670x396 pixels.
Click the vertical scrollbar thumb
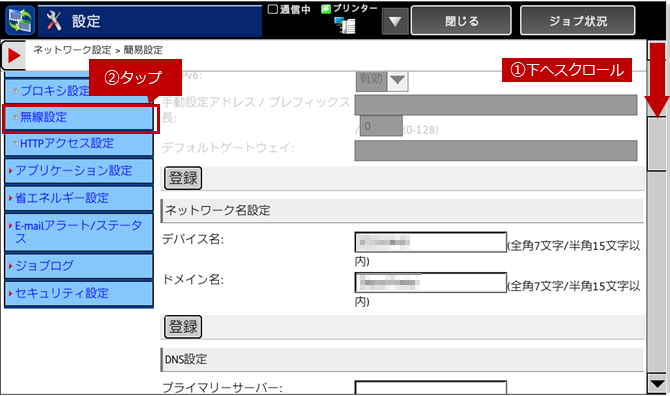click(x=657, y=144)
